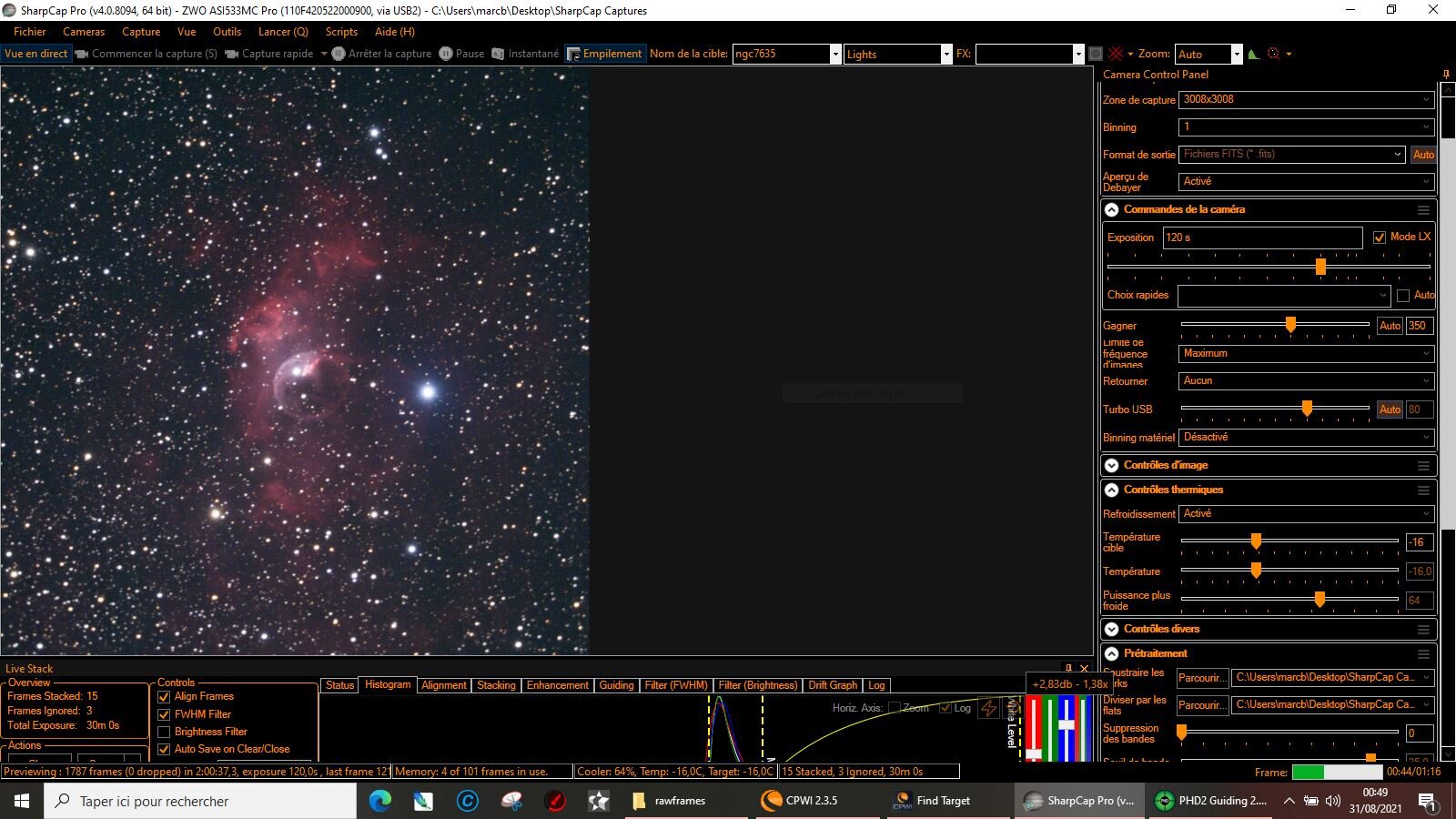Click Parcourir for dark subtraction file

(x=1201, y=678)
